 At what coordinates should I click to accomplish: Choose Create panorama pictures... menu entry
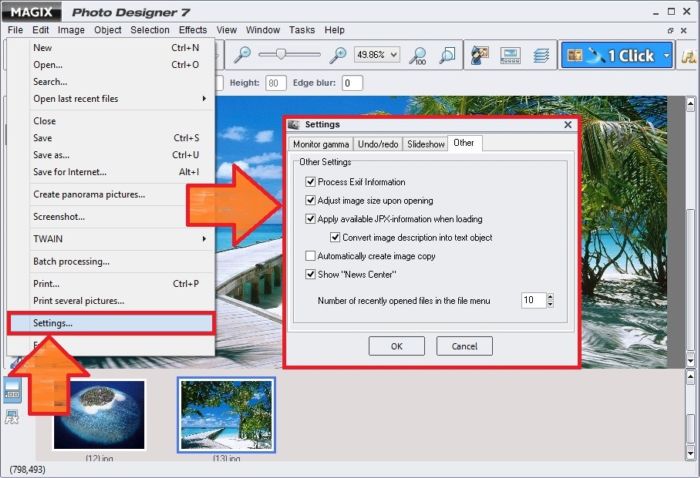111,194
